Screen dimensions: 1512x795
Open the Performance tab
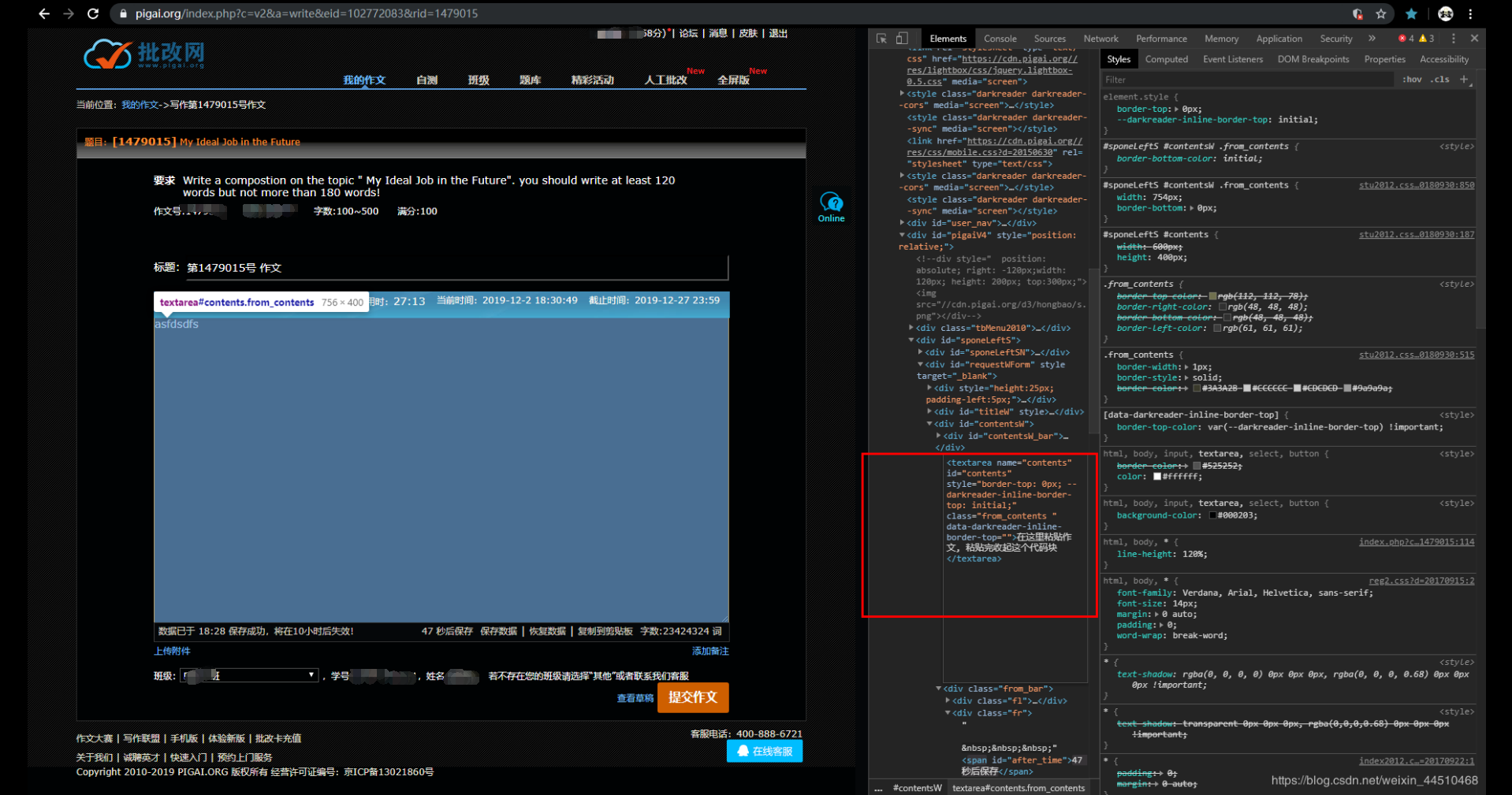1161,39
